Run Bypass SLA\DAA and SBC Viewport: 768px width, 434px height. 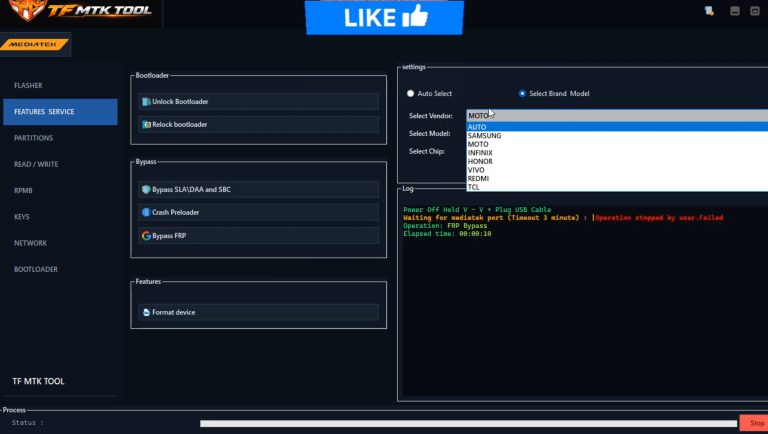258,190
